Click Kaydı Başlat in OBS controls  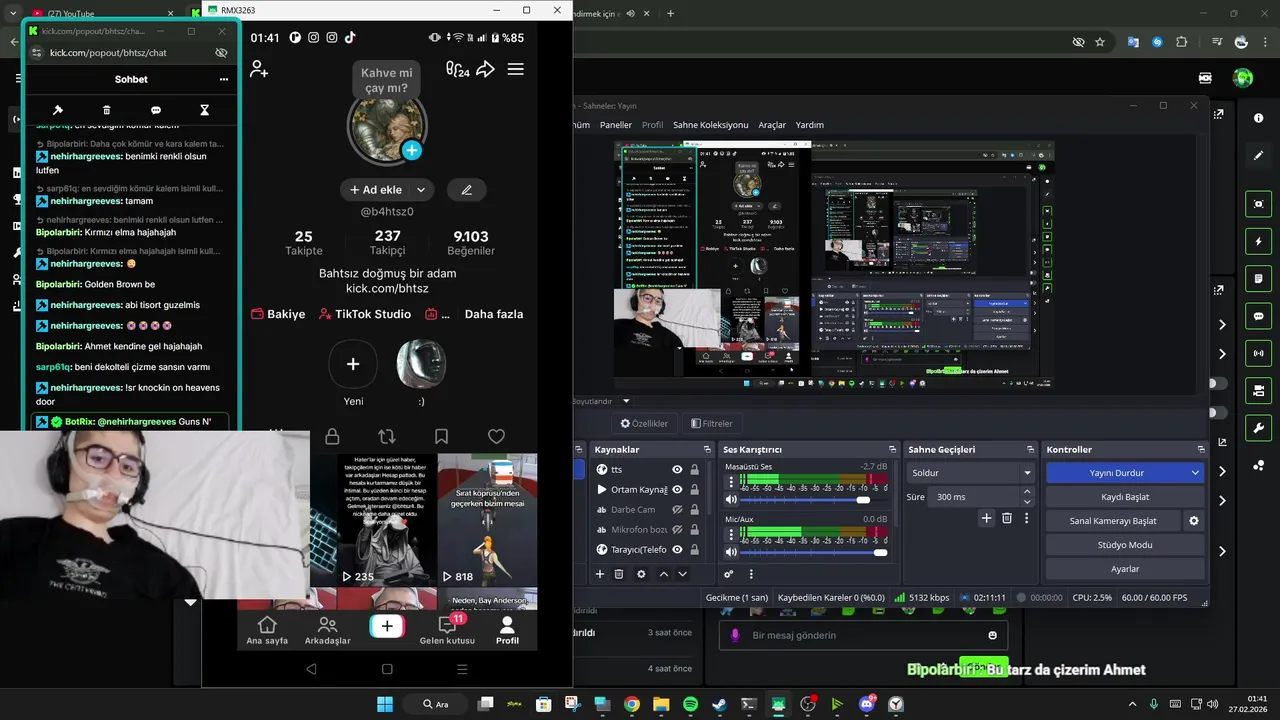(1125, 497)
